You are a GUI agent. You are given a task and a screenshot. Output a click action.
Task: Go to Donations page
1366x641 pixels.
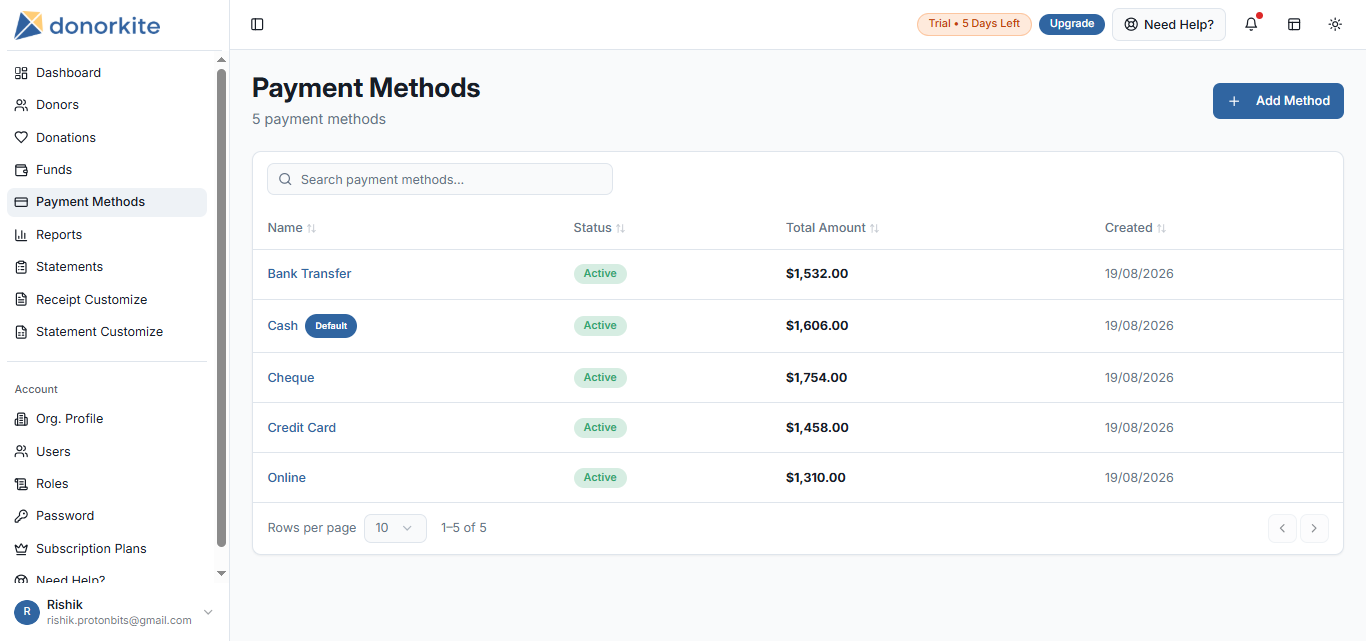point(107,138)
